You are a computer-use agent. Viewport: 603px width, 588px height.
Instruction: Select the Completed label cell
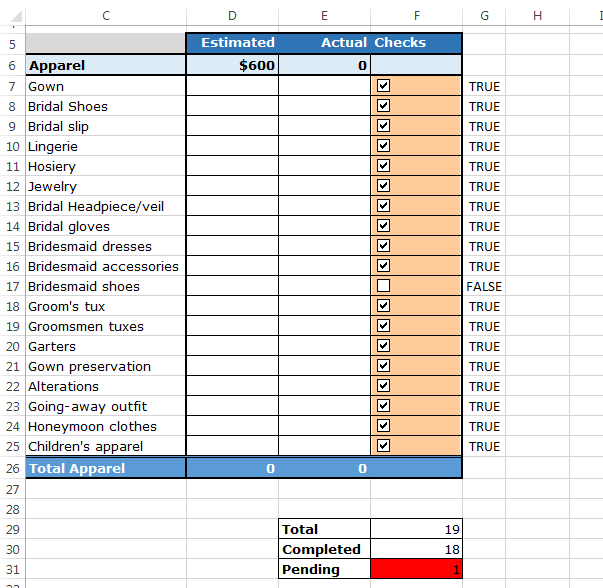pyautogui.click(x=325, y=549)
